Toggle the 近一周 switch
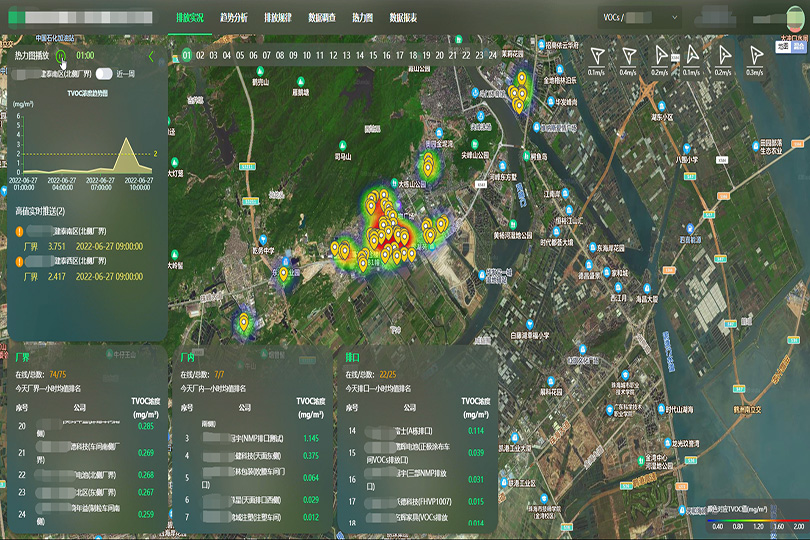Screen dimensions: 810x540 pyautogui.click(x=103, y=74)
